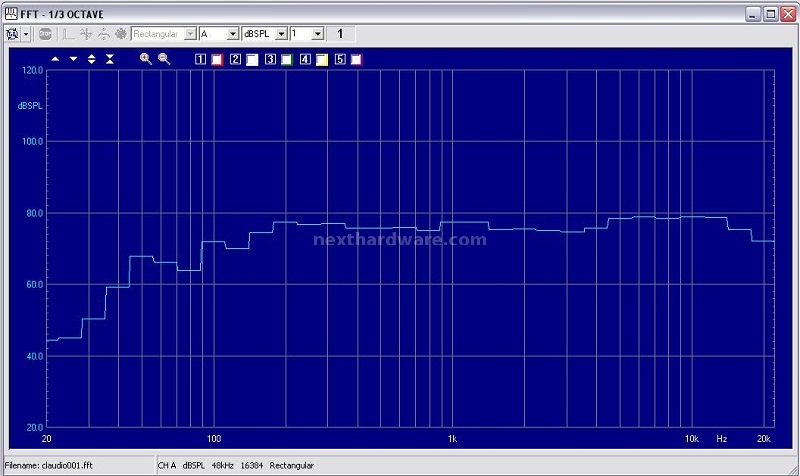Click the 48kHz status bar entry

(x=222, y=465)
